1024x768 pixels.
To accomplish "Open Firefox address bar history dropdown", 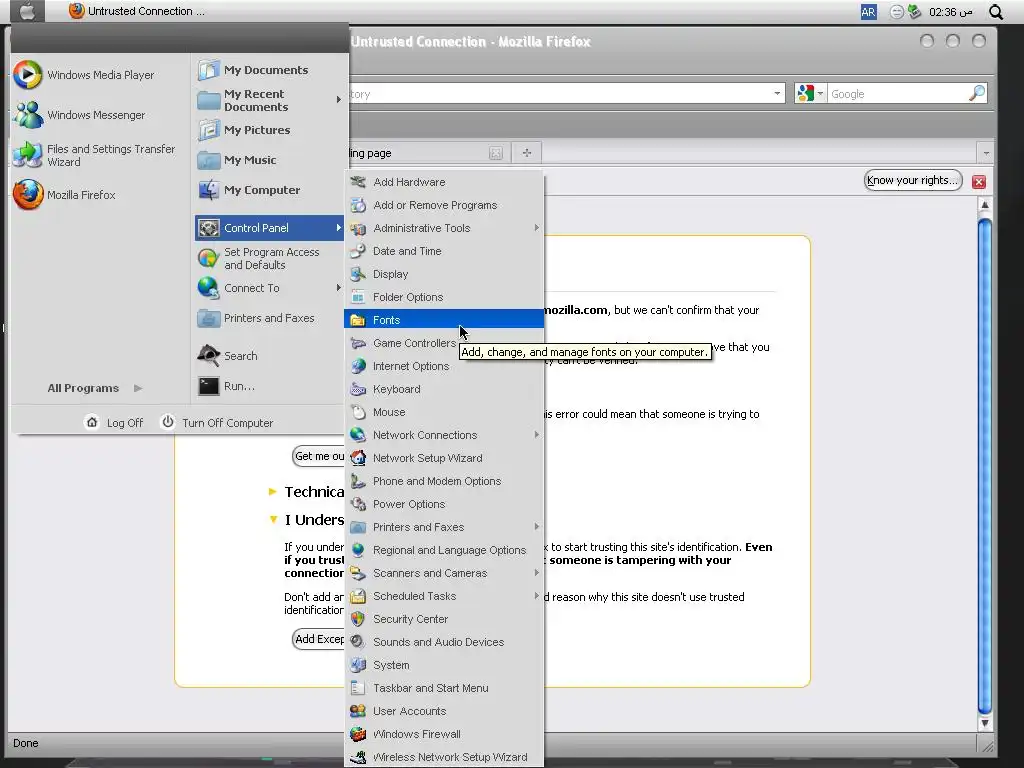I will point(777,93).
